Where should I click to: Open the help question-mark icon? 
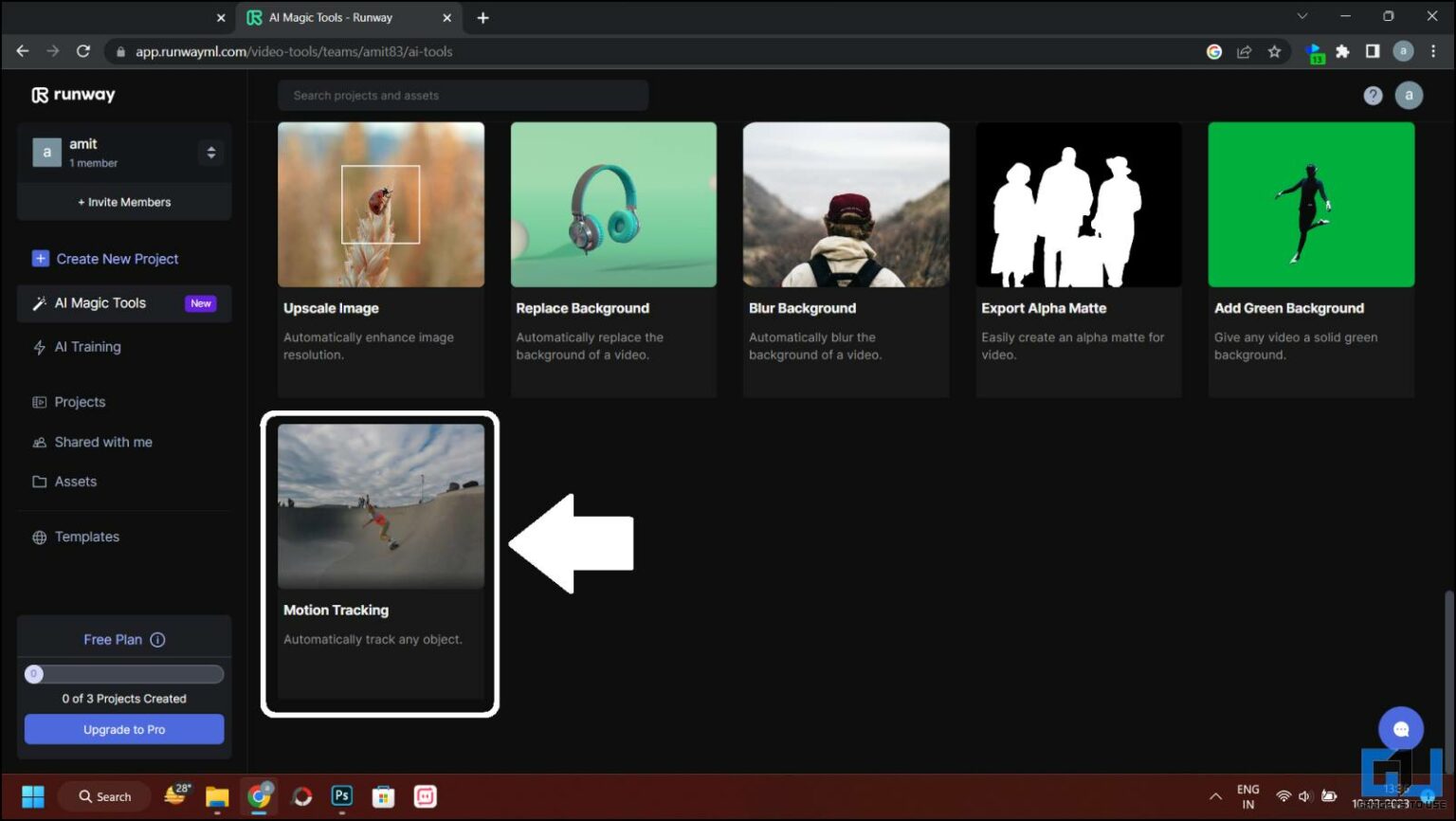tap(1373, 95)
